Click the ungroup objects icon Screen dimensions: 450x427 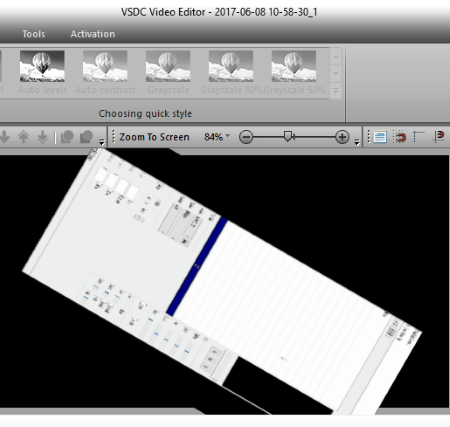tap(86, 137)
